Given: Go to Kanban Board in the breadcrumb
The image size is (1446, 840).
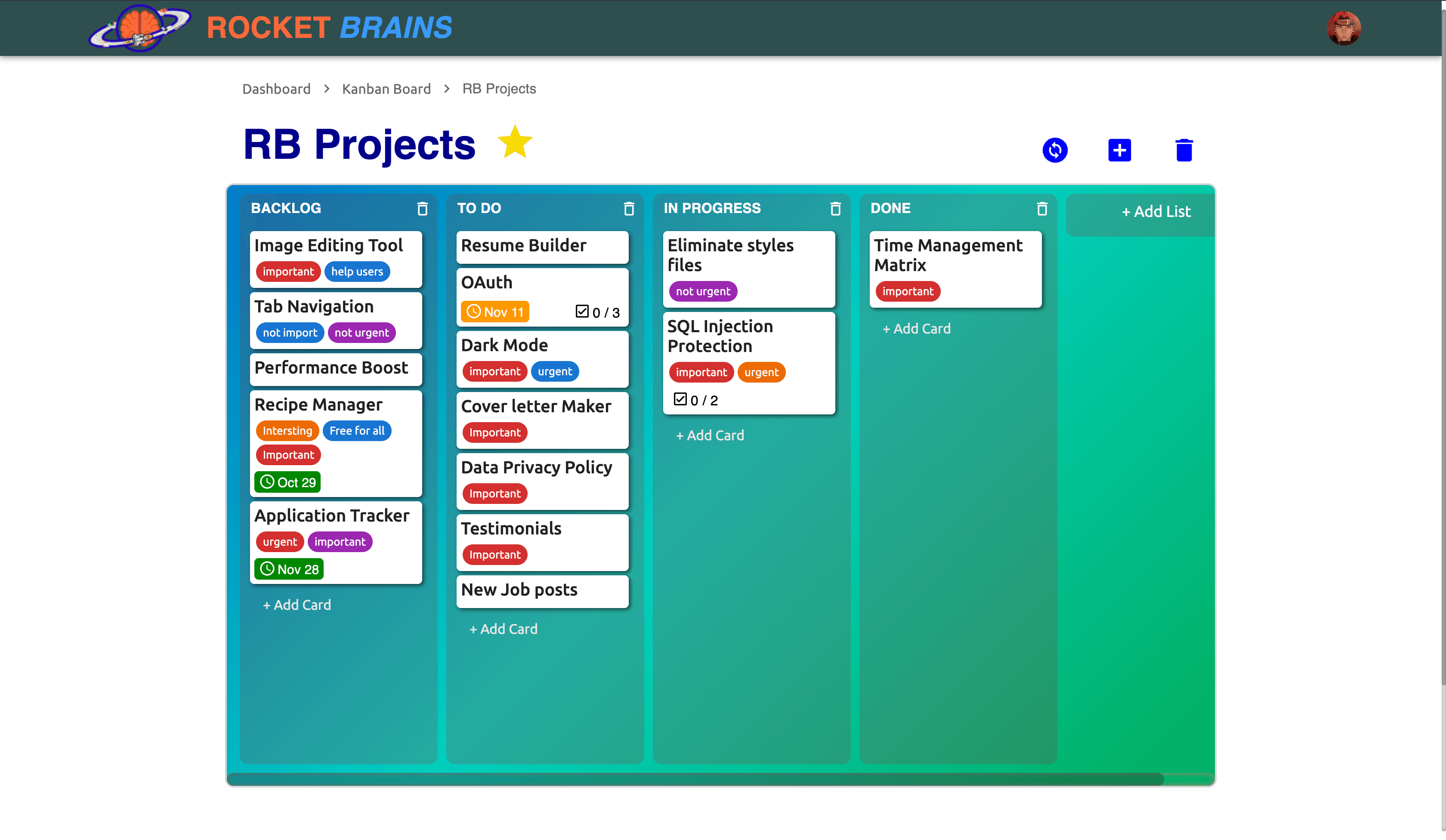Looking at the screenshot, I should (386, 89).
